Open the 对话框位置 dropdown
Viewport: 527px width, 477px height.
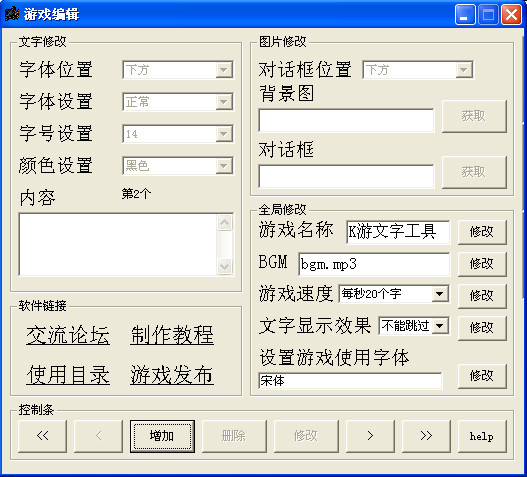coord(418,70)
